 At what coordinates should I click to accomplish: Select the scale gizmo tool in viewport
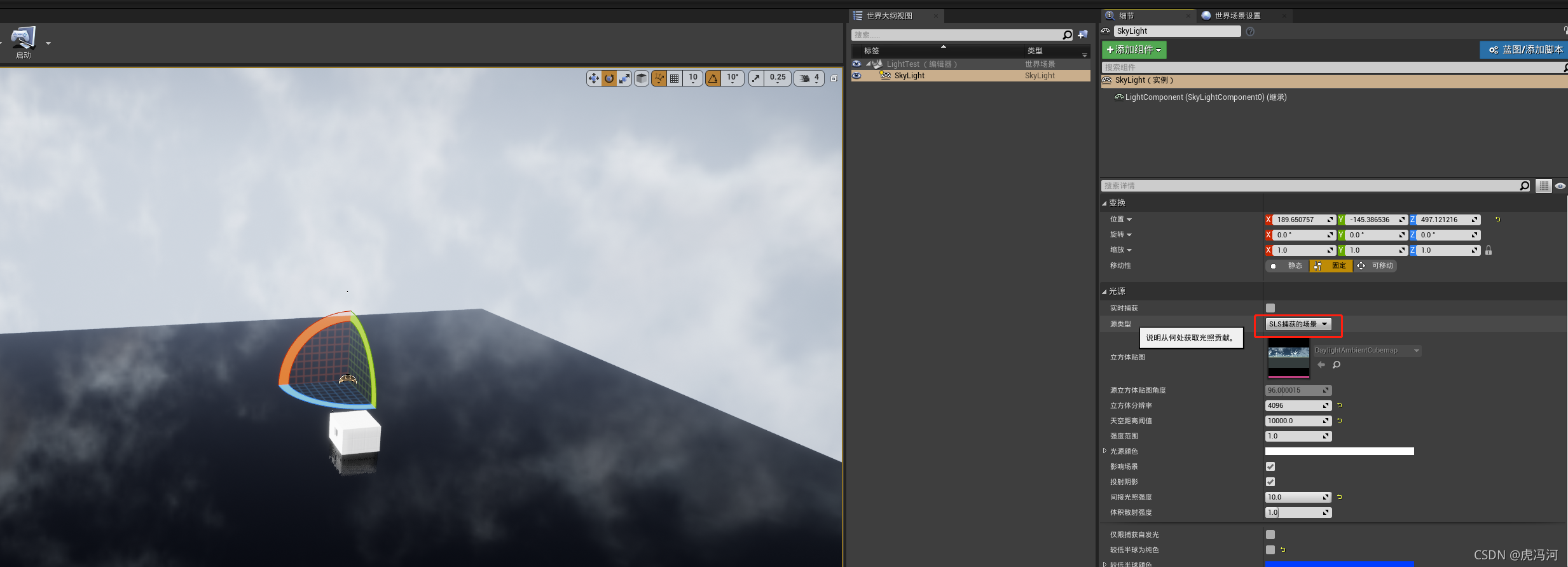click(x=624, y=78)
